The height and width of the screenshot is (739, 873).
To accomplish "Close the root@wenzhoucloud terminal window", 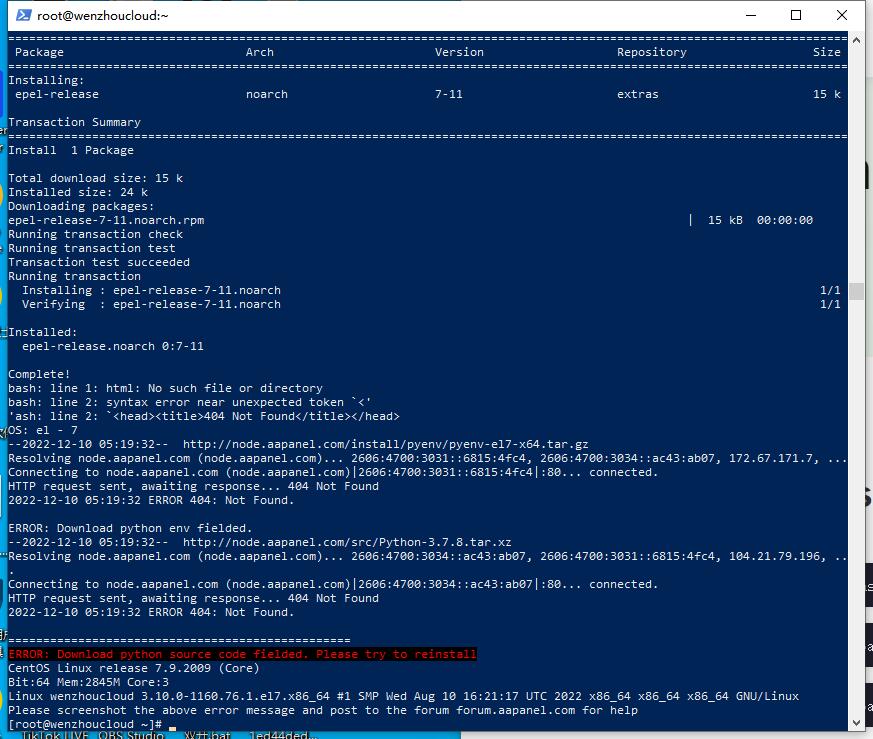I will tap(842, 16).
